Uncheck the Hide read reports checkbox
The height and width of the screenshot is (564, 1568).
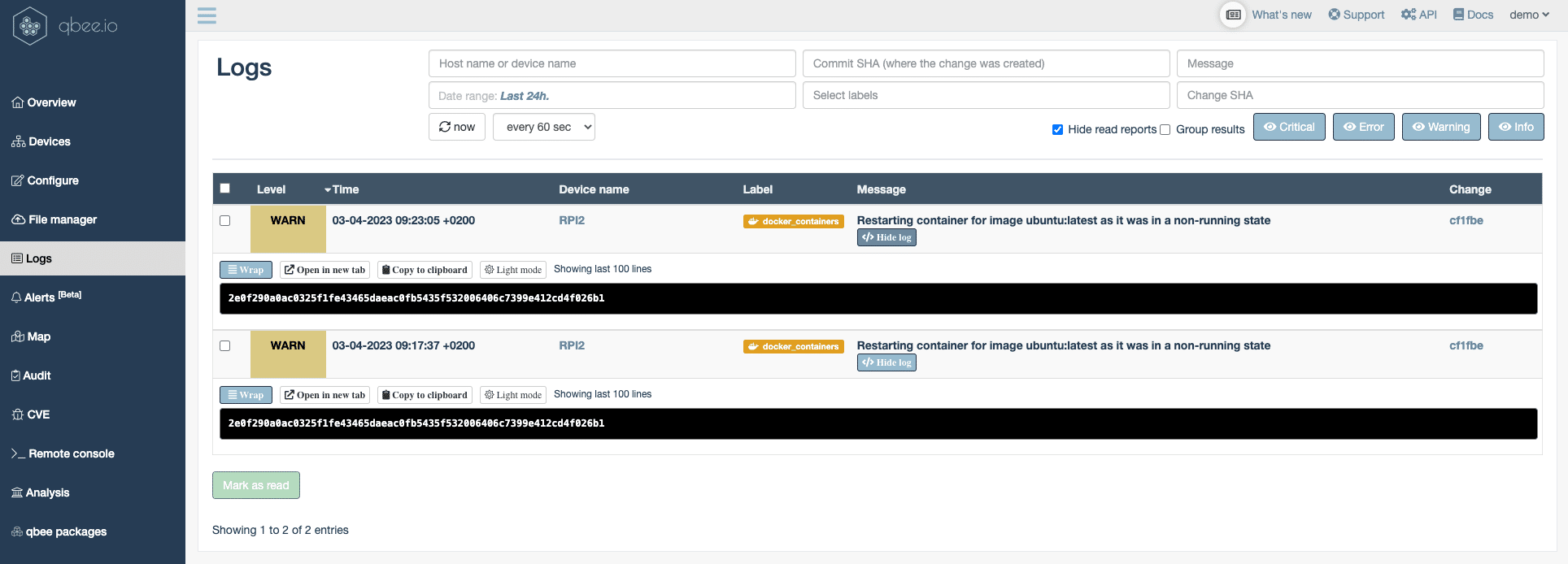1057,129
